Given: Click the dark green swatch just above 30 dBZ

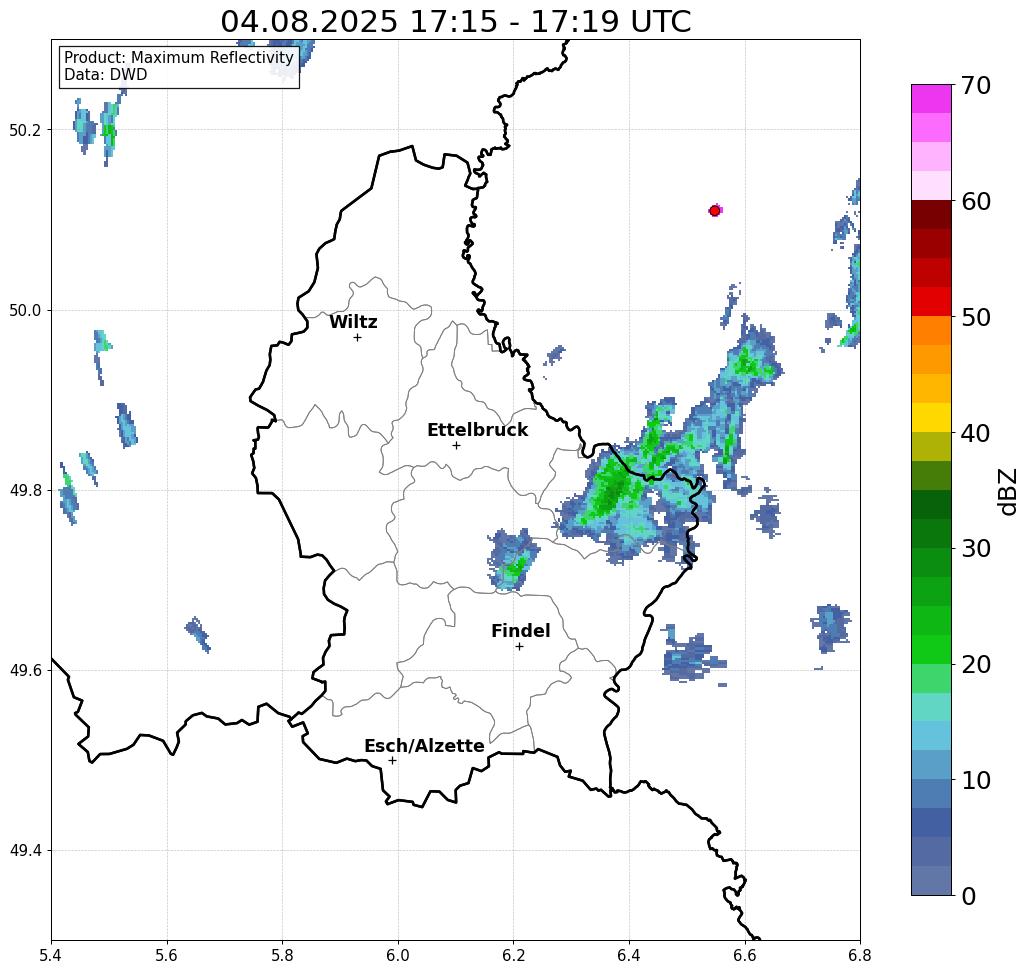Looking at the screenshot, I should pyautogui.click(x=931, y=533).
